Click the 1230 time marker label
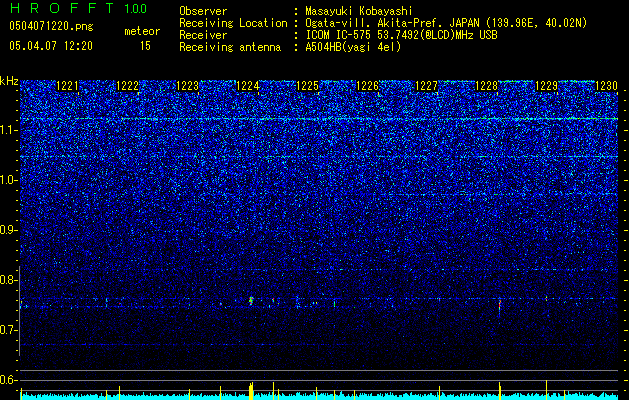 click(606, 86)
